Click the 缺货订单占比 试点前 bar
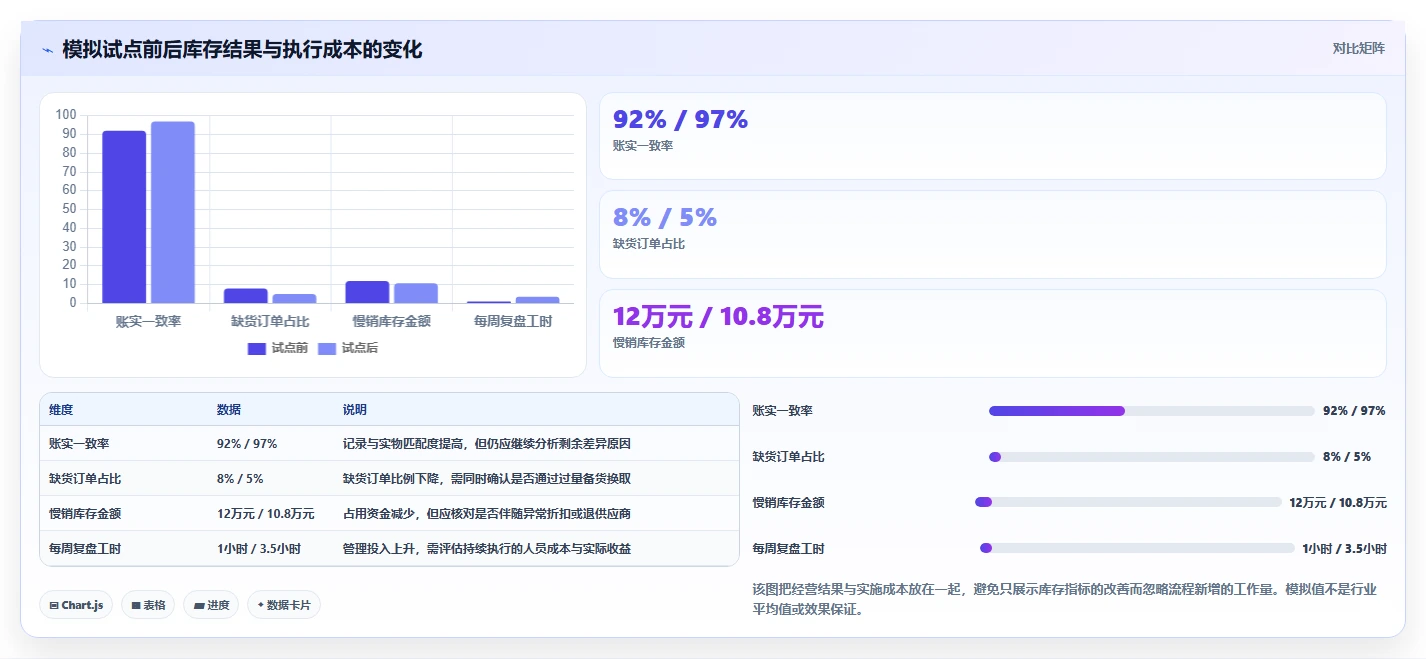The width and height of the screenshot is (1426, 659). tap(245, 296)
